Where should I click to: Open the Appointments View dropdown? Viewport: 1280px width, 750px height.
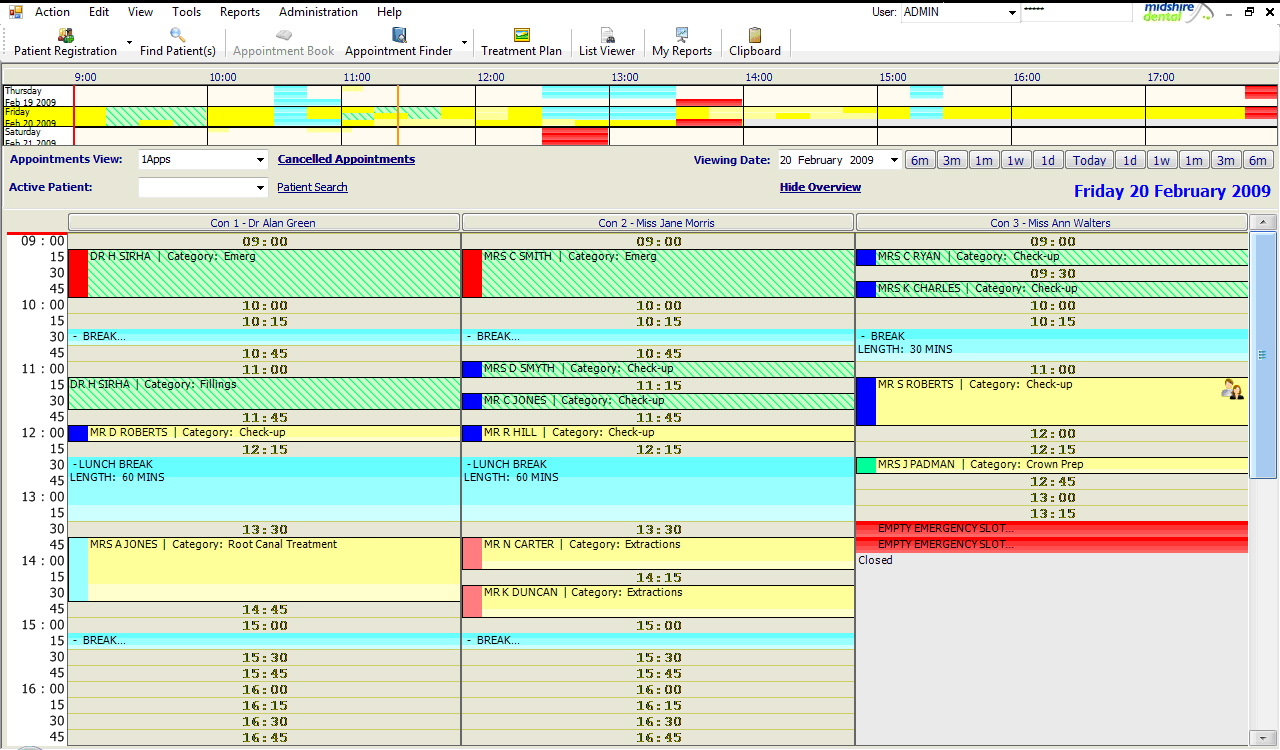(259, 159)
